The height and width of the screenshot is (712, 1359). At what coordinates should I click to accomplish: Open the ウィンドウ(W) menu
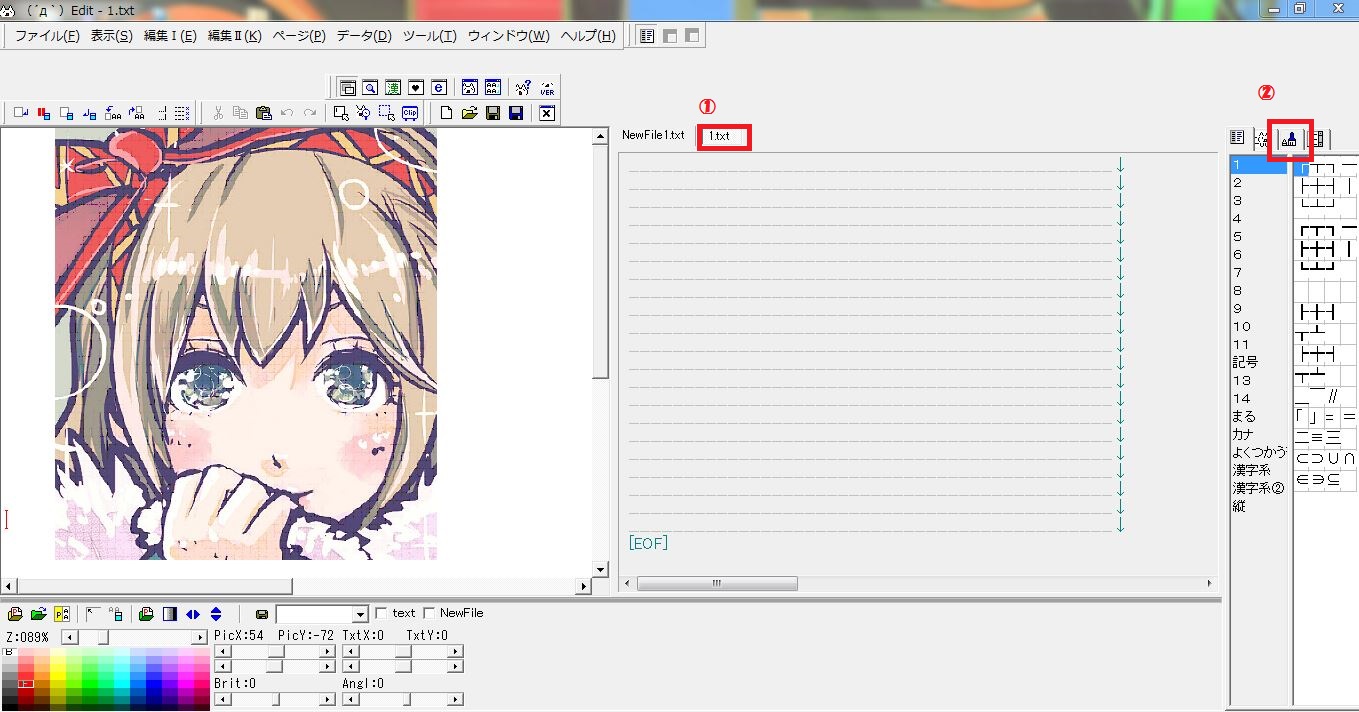click(509, 36)
